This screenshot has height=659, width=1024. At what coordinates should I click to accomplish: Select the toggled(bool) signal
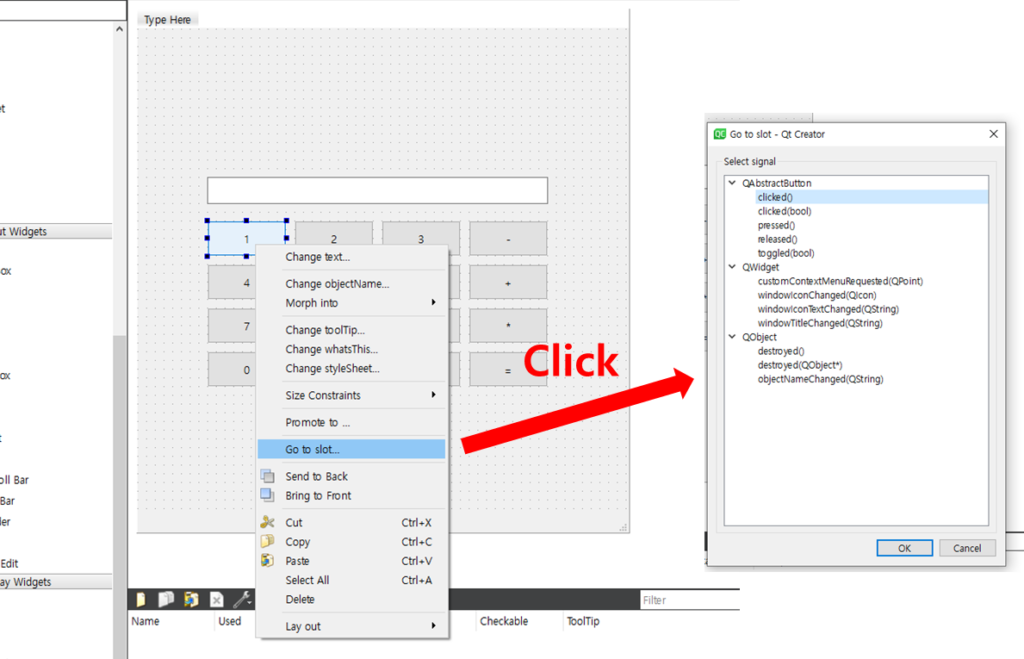786,254
